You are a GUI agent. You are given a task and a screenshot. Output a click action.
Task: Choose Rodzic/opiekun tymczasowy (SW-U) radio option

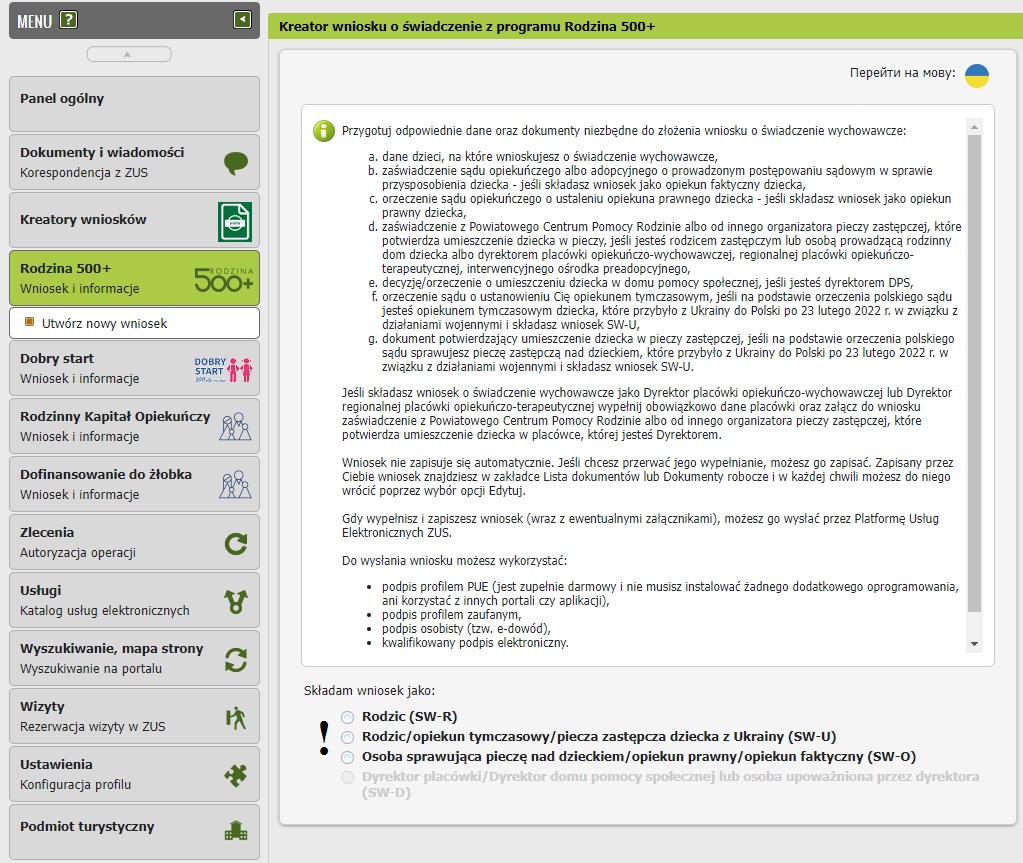[x=347, y=737]
